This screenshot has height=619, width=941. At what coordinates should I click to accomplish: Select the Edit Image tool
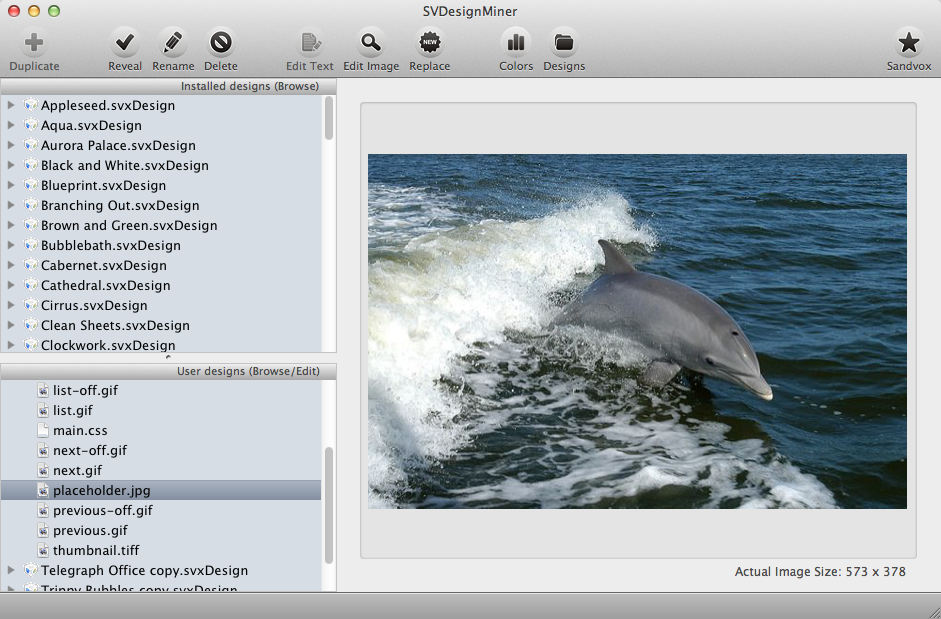371,45
